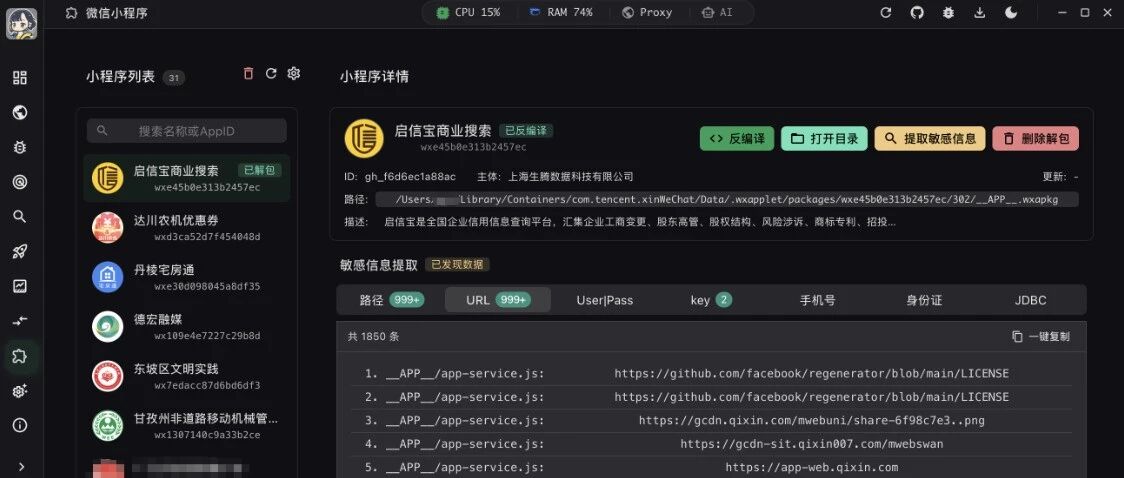Viewport: 1124px width, 478px height.
Task: Click the 已解包 badge on 启信宝 row
Action: click(259, 171)
